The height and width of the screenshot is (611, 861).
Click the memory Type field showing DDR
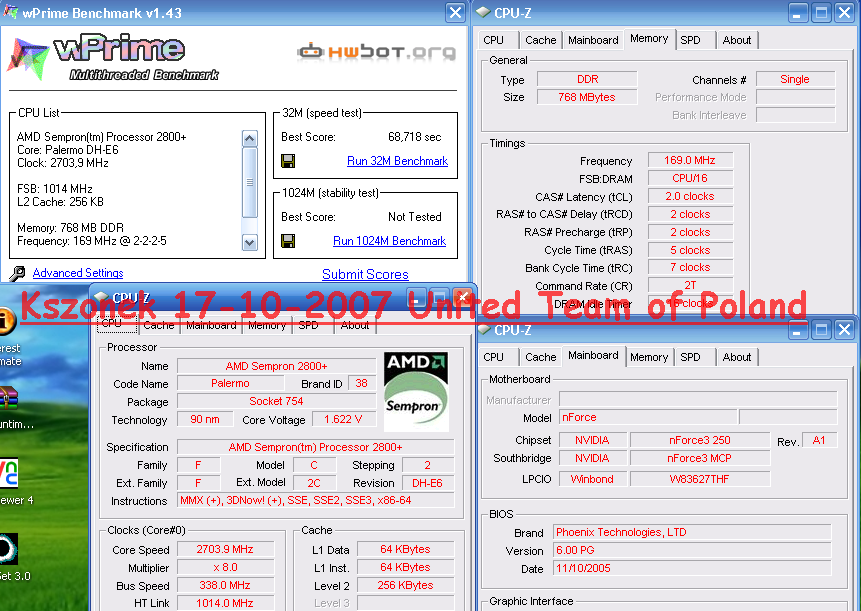tap(587, 79)
